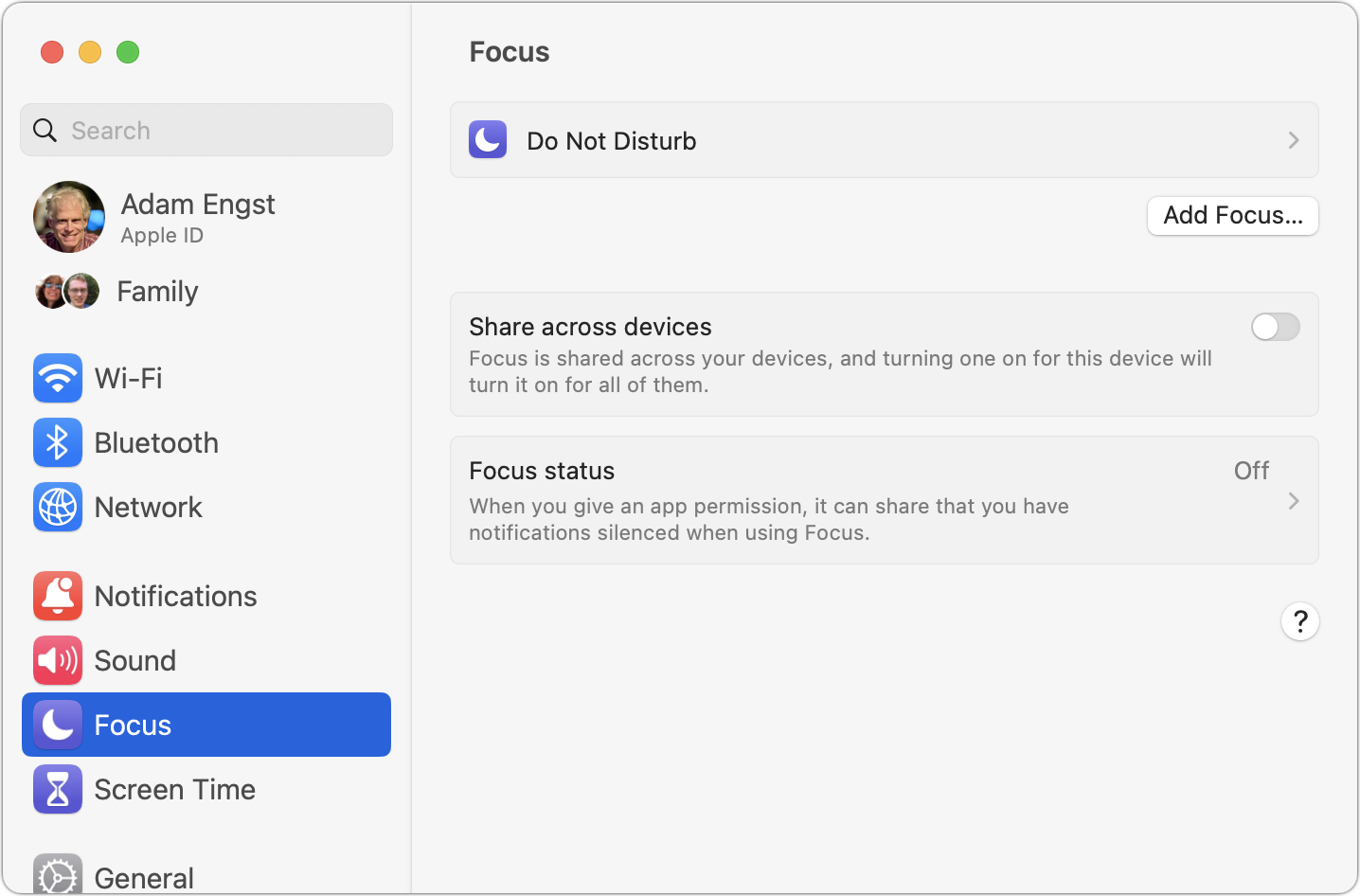Click the Do Not Disturb moon icon

488,140
